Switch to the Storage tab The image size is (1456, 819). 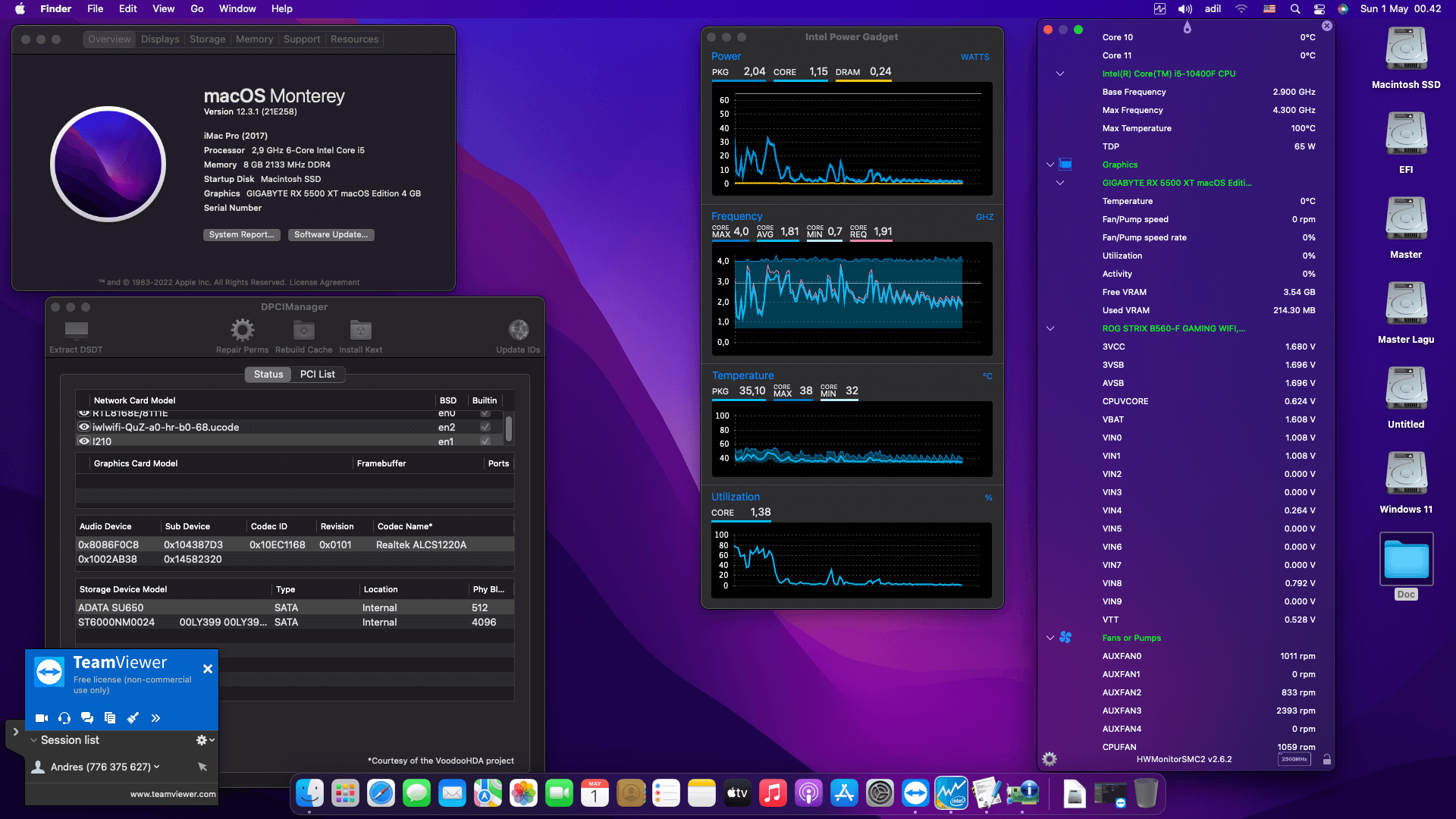pyautogui.click(x=208, y=39)
